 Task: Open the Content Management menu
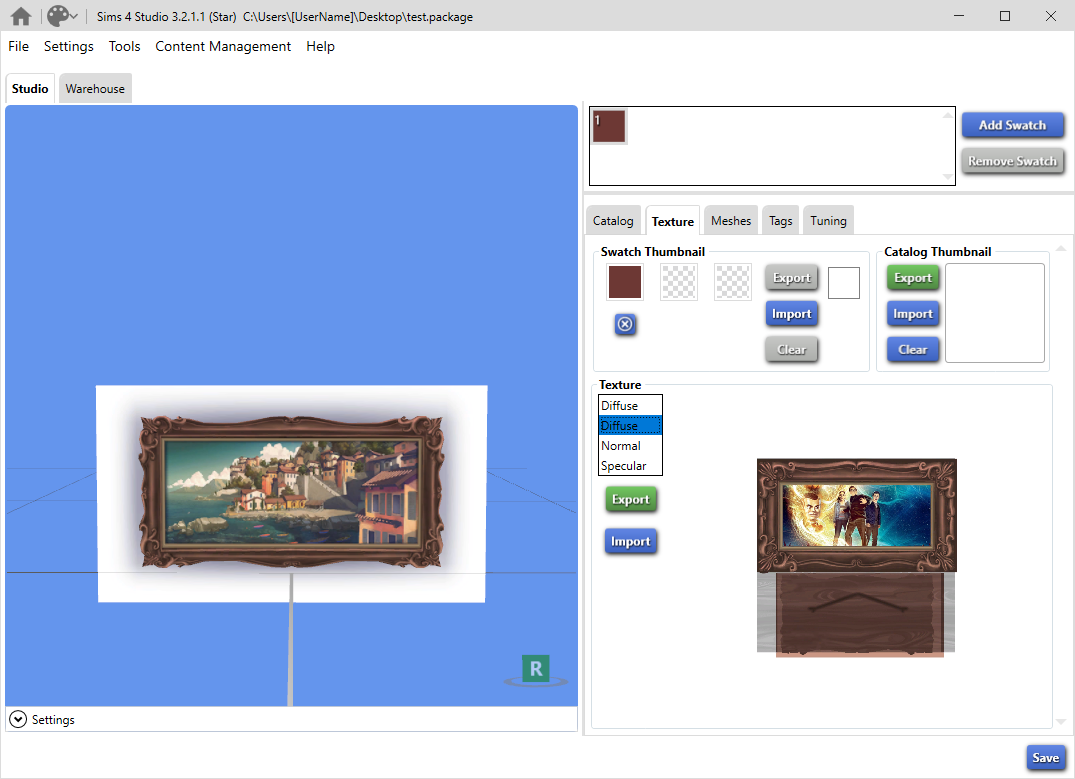(x=222, y=46)
